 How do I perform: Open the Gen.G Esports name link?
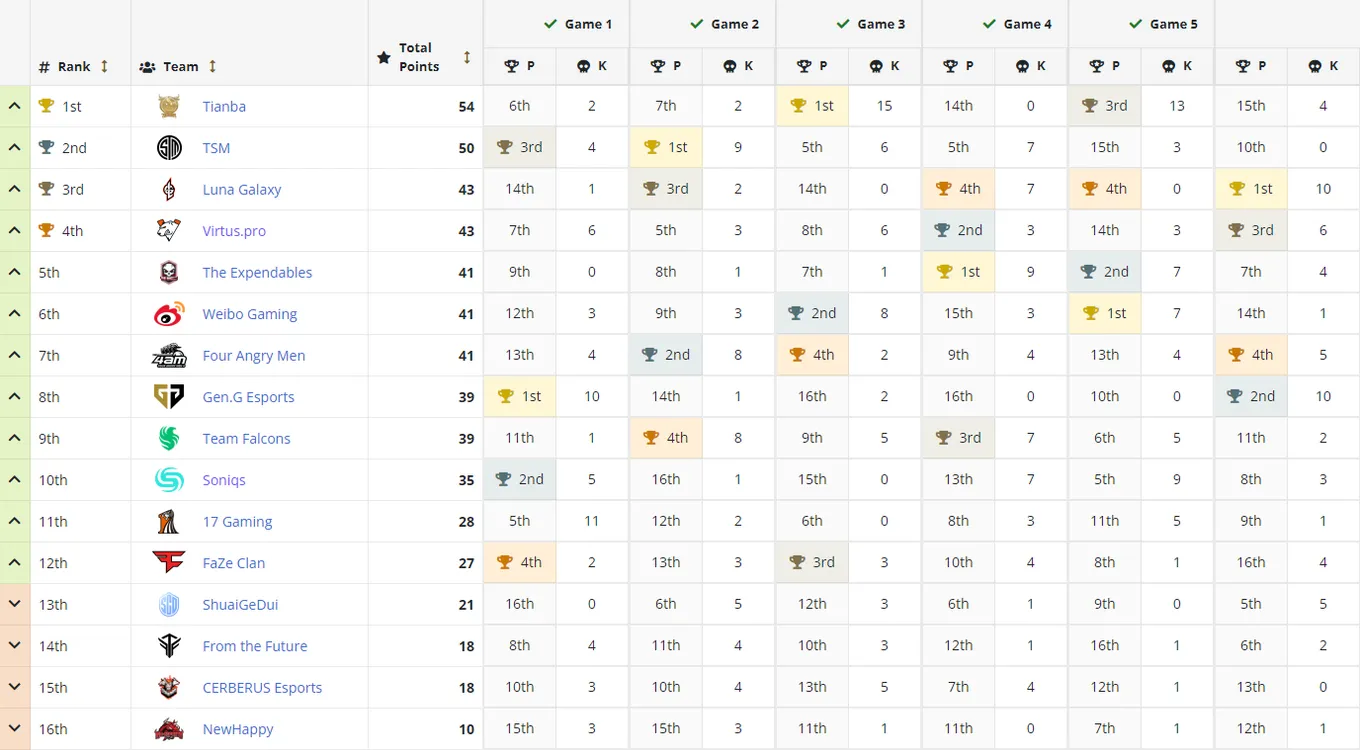point(249,397)
